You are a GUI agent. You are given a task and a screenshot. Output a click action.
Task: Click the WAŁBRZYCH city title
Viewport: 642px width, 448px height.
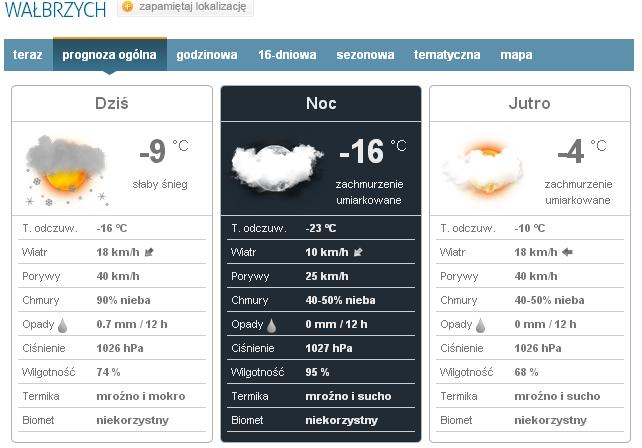55,9
